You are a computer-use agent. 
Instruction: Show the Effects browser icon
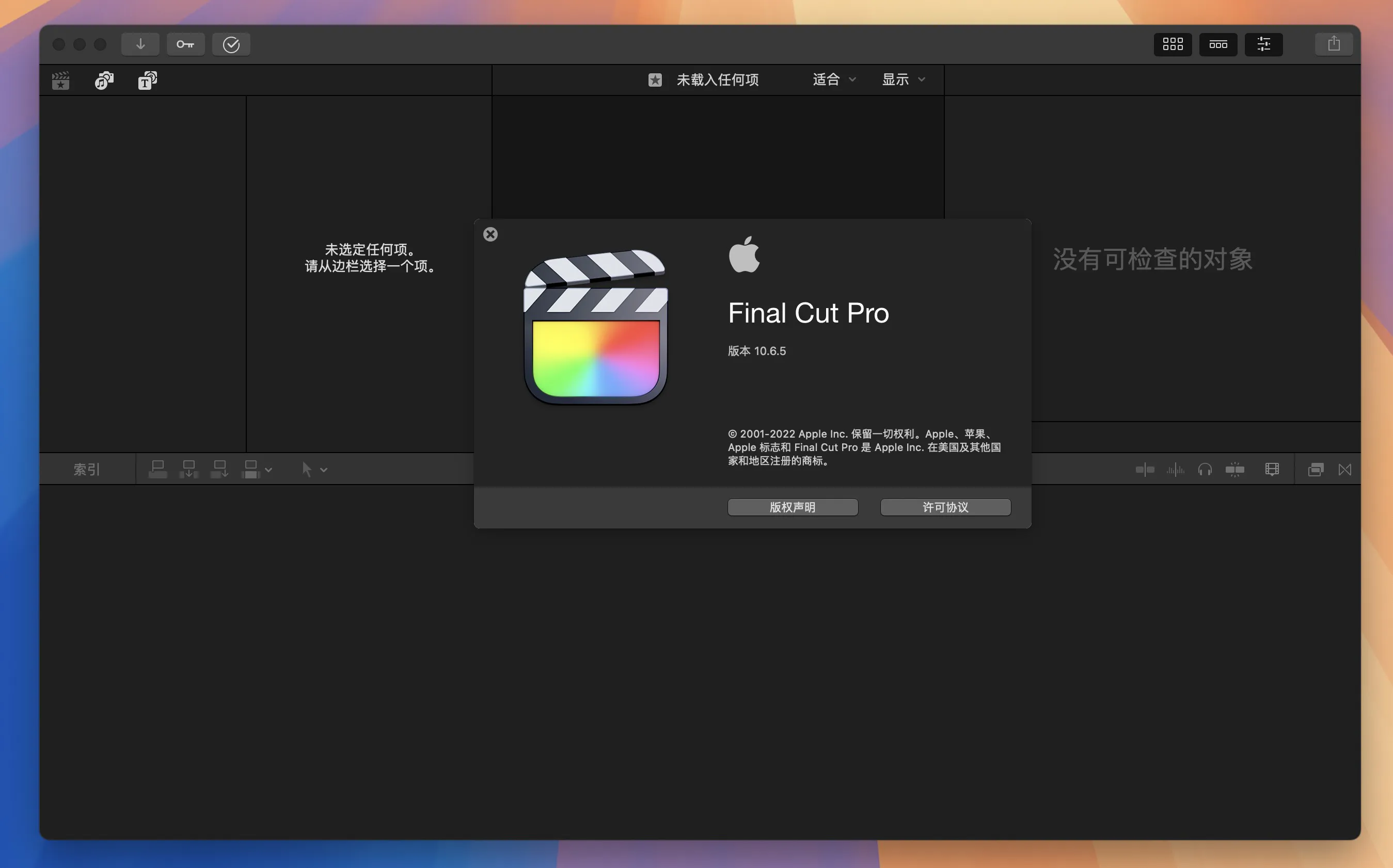coord(1316,470)
